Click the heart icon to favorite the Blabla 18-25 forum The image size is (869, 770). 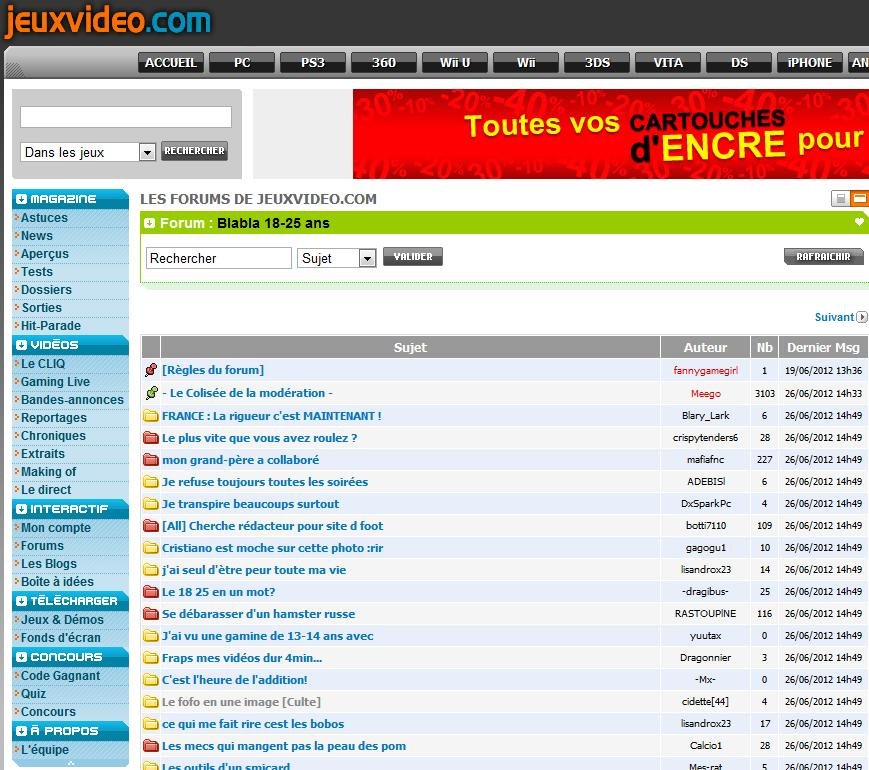[x=859, y=222]
